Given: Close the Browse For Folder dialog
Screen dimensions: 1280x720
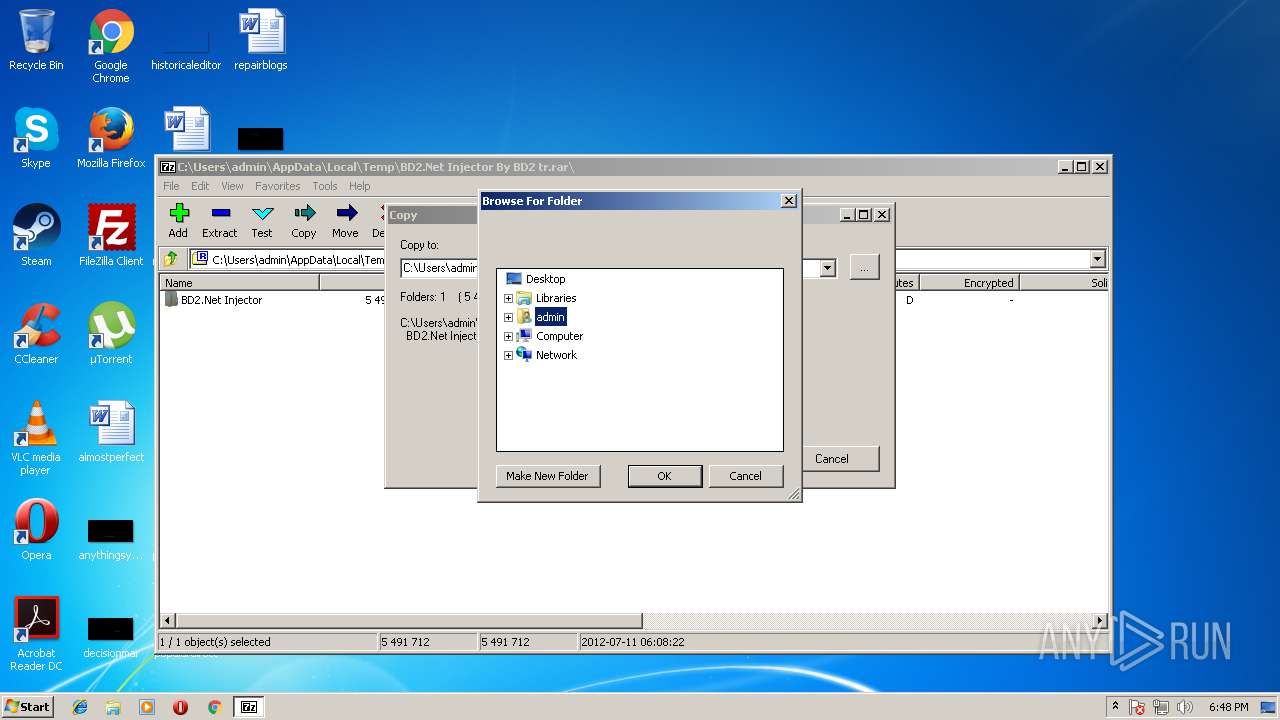Looking at the screenshot, I should click(788, 201).
